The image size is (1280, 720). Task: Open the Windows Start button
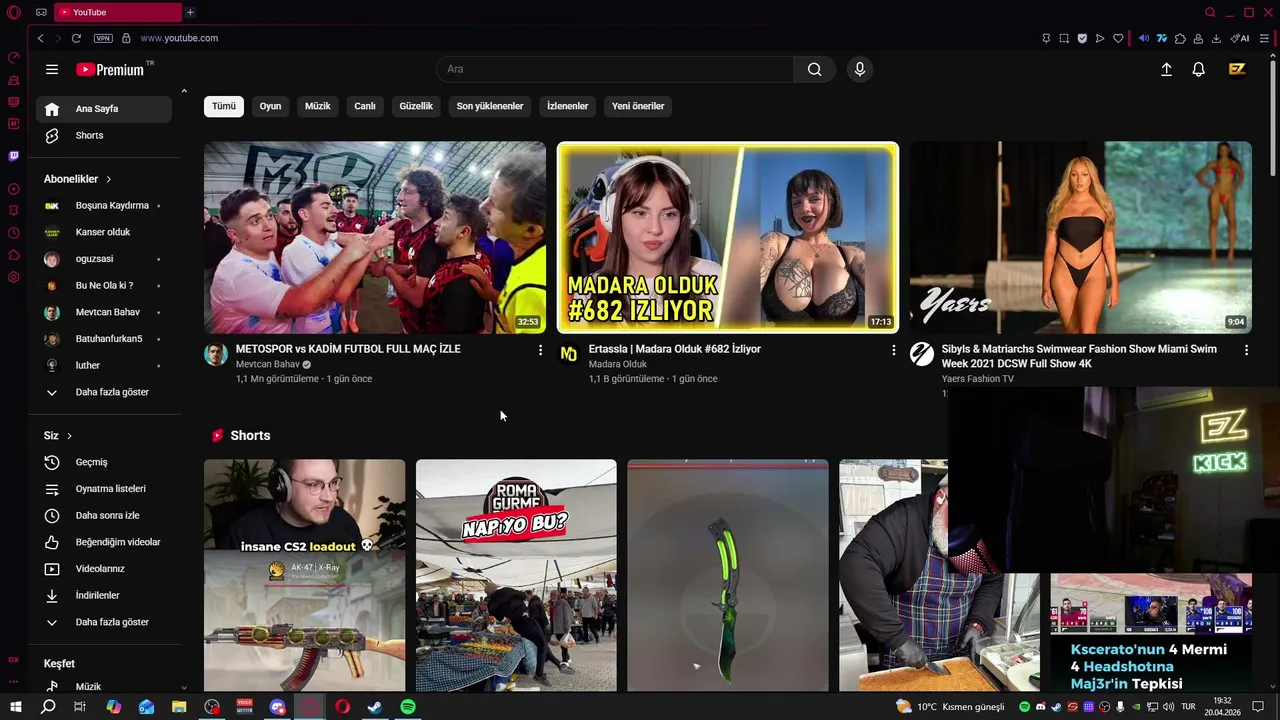[x=16, y=707]
